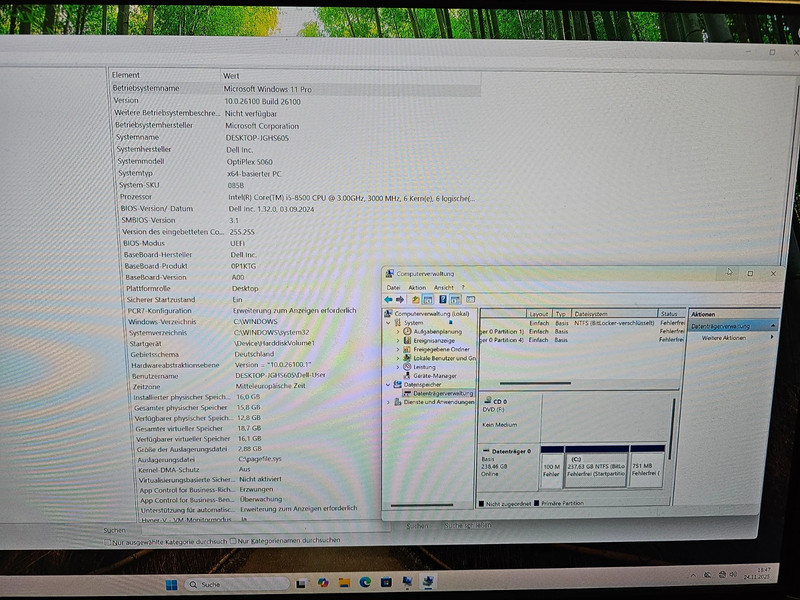
Task: Open Aufgabenplanung in the tree
Action: click(437, 331)
